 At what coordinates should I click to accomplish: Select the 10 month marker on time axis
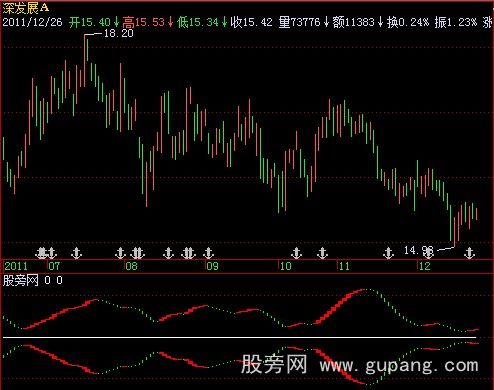[285, 266]
